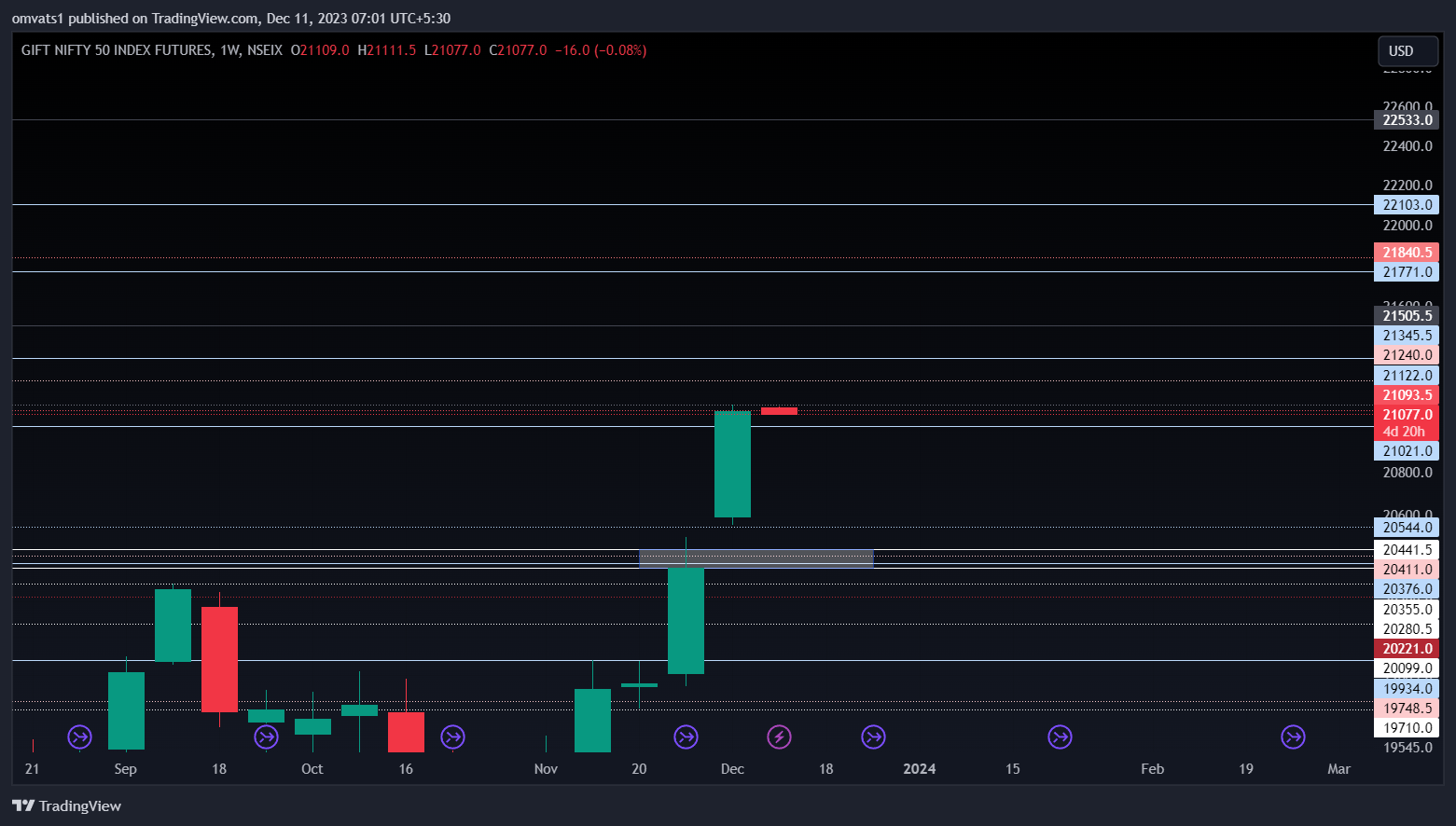Click the Sep label on time axis
This screenshot has height=826, width=1456.
(x=126, y=769)
